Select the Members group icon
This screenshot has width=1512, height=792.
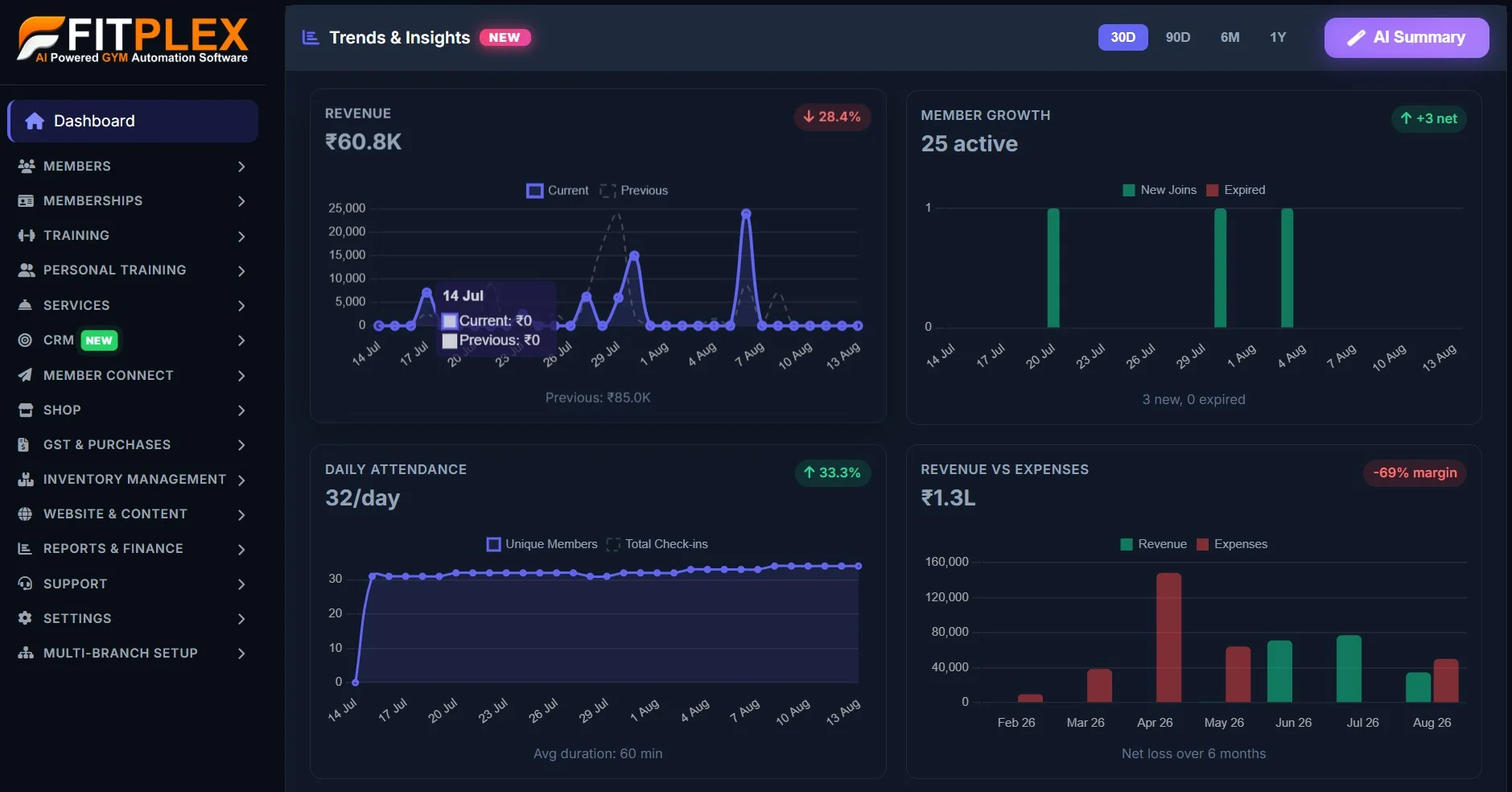pos(26,166)
